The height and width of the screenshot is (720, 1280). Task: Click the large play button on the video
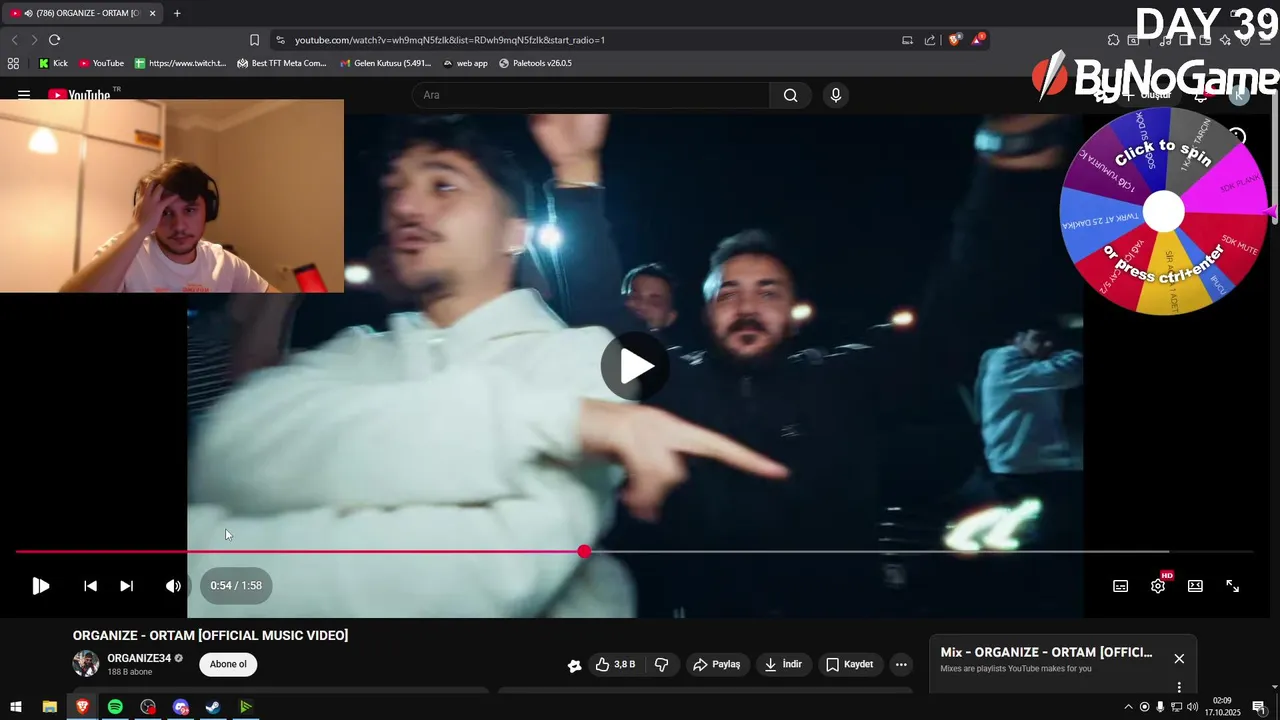pyautogui.click(x=635, y=366)
